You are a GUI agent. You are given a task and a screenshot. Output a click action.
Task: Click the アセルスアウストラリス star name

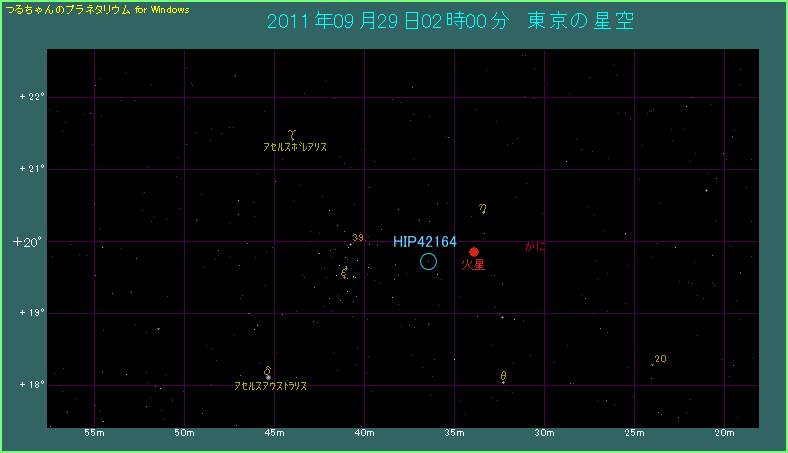coord(270,385)
